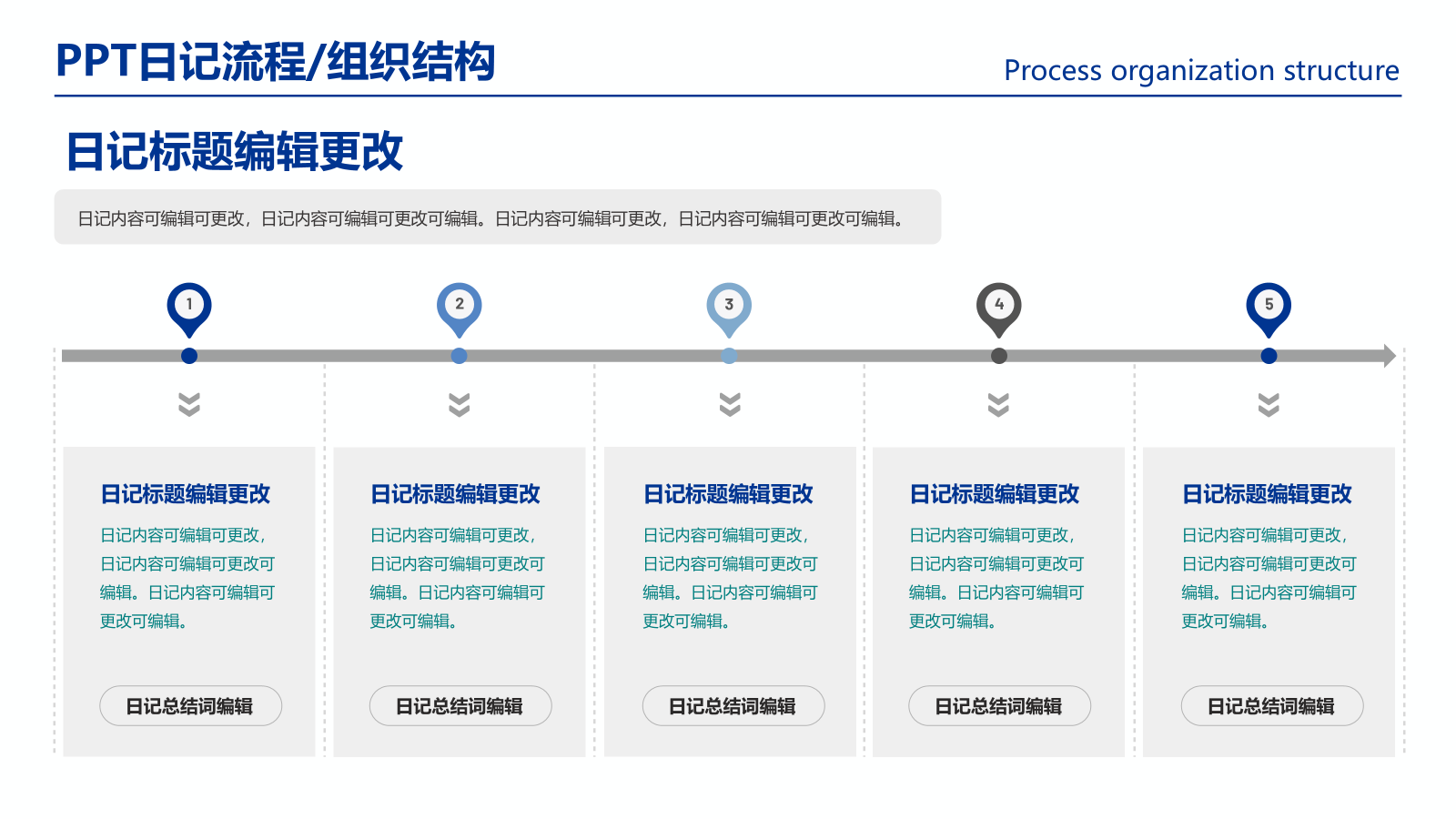Screen dimensions: 1456x819
Task: Click the 日记总结词编辑 button in the third card
Action: [733, 705]
